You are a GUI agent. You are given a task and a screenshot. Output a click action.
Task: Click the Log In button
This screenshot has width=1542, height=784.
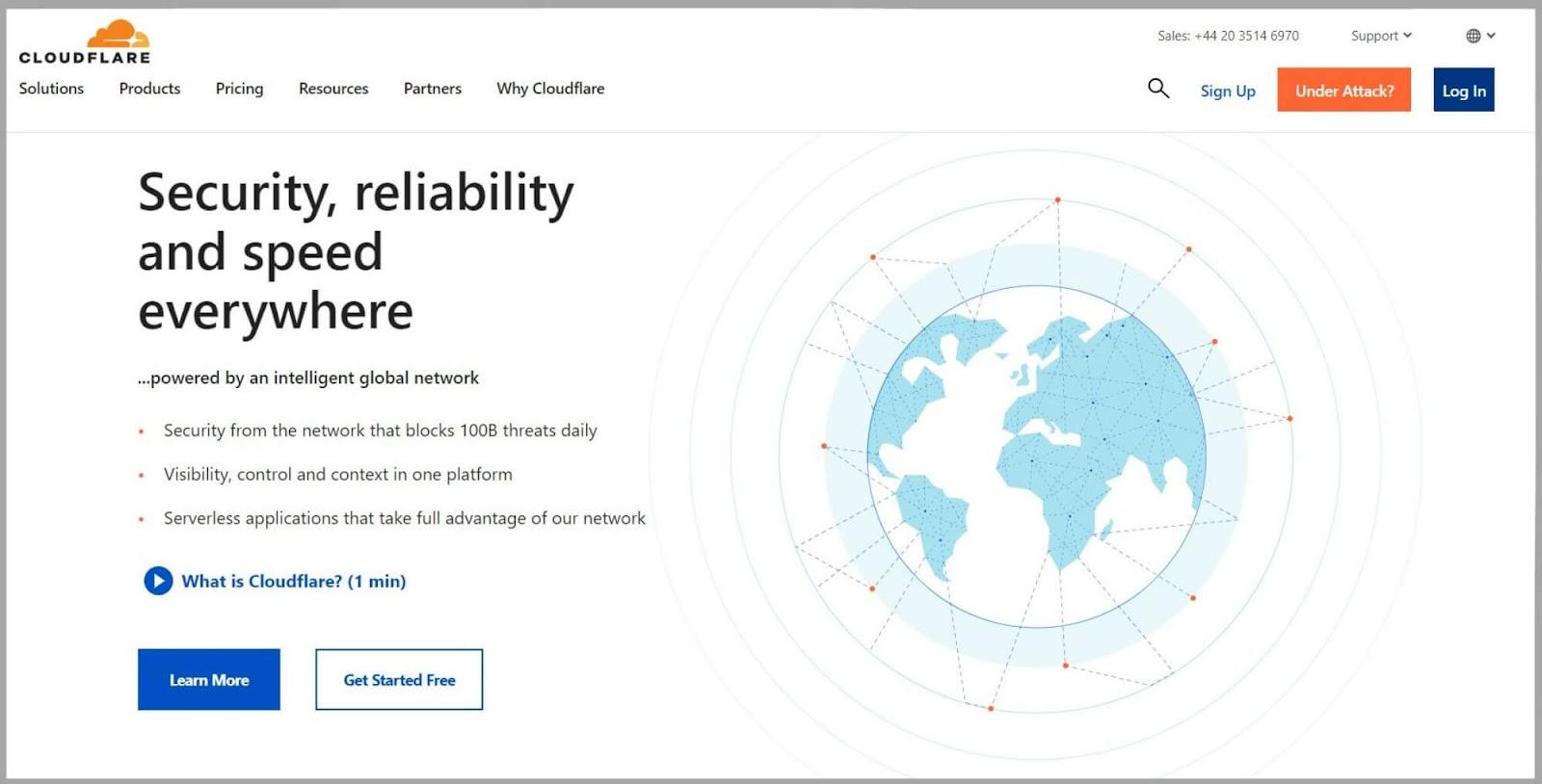pyautogui.click(x=1464, y=90)
